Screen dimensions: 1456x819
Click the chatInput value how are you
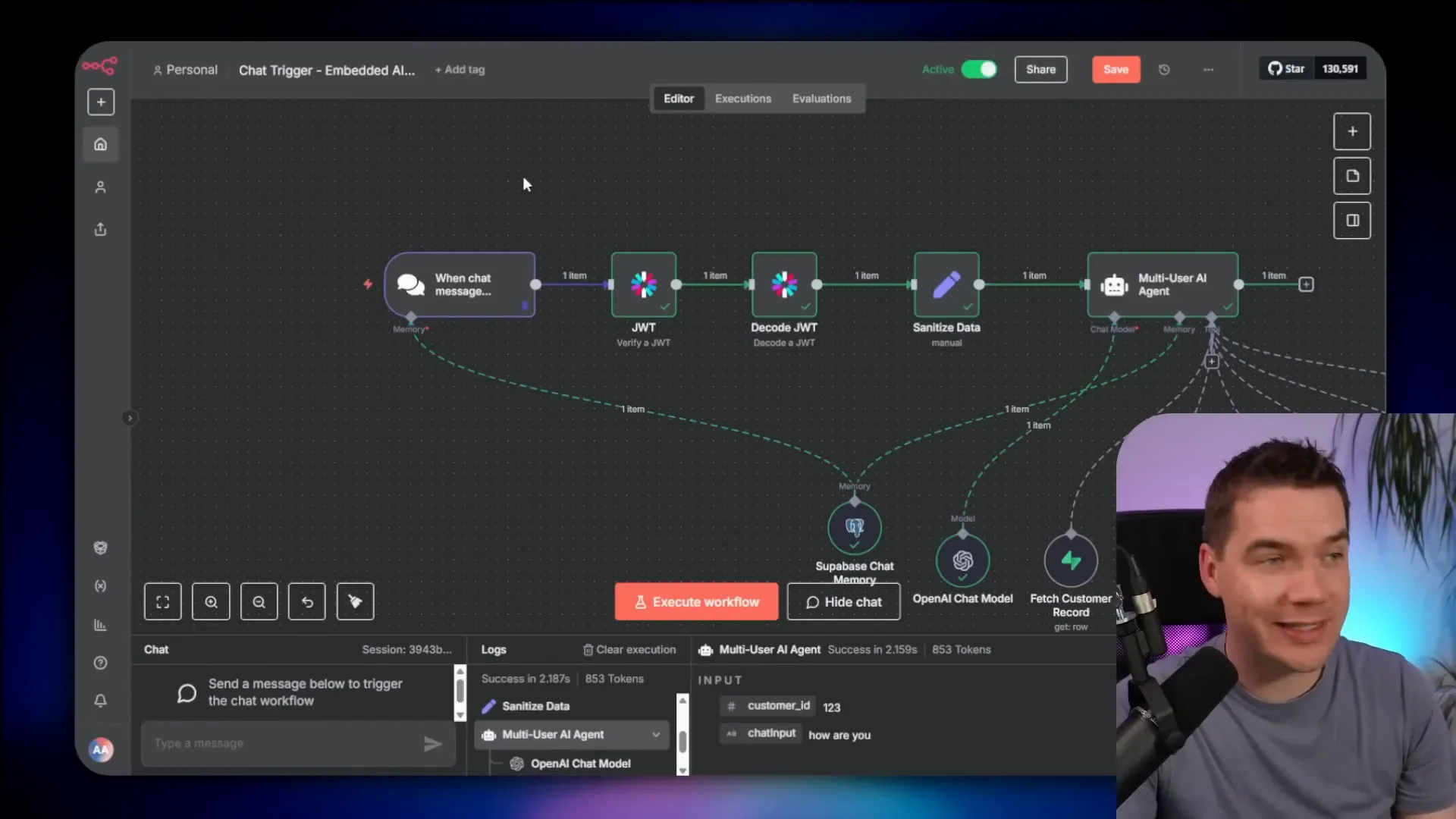[839, 736]
